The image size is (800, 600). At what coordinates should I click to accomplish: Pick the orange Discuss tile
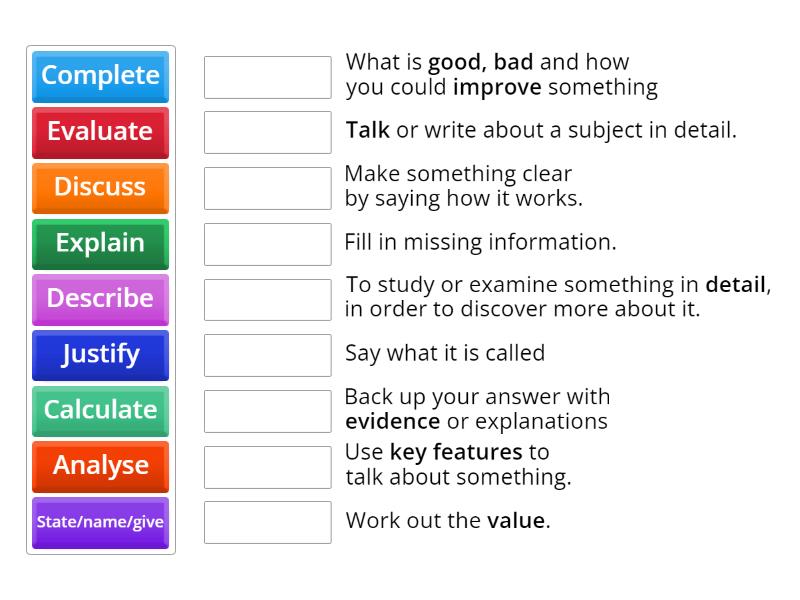click(100, 187)
